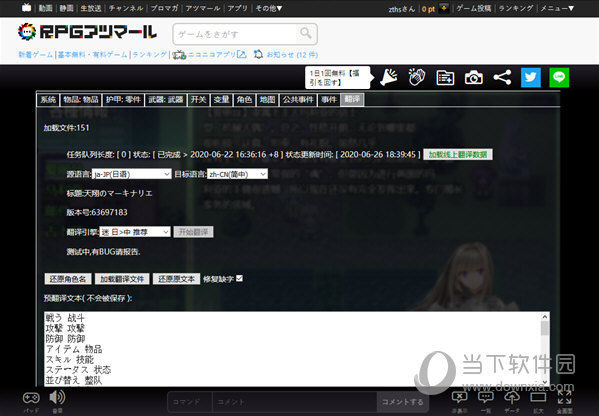Viewport: 599px width, 416px height.
Task: Click the clapping hands icon
Action: [416, 78]
